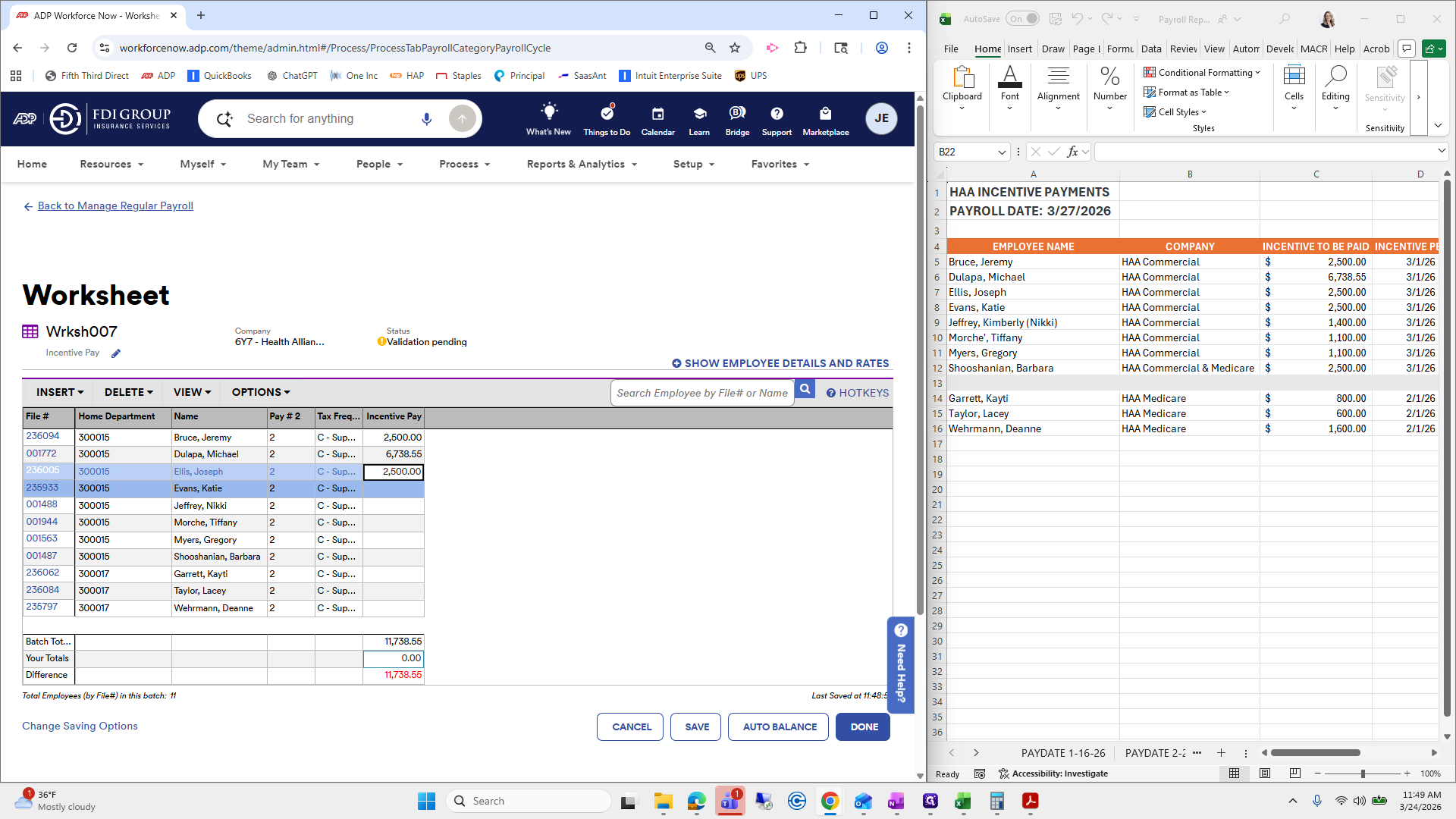This screenshot has height=819, width=1456.
Task: Open the What's New lightbulb icon
Action: pos(548,112)
